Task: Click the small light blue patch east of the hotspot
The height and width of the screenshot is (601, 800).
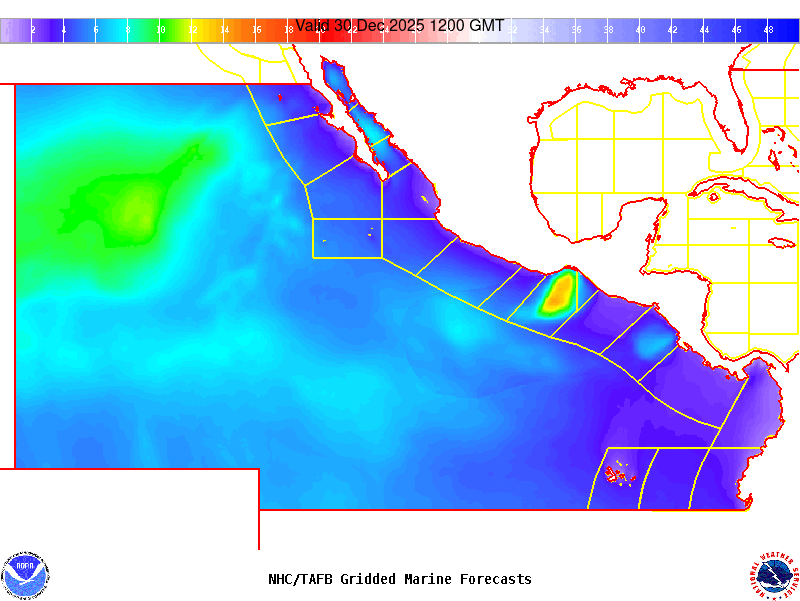Action: coord(654,343)
